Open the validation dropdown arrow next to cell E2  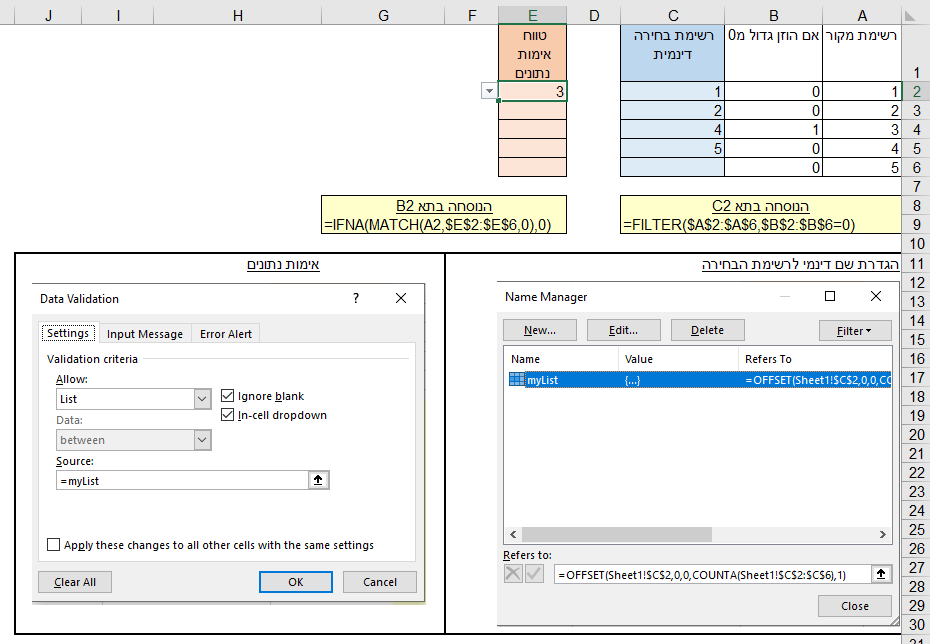coord(489,91)
